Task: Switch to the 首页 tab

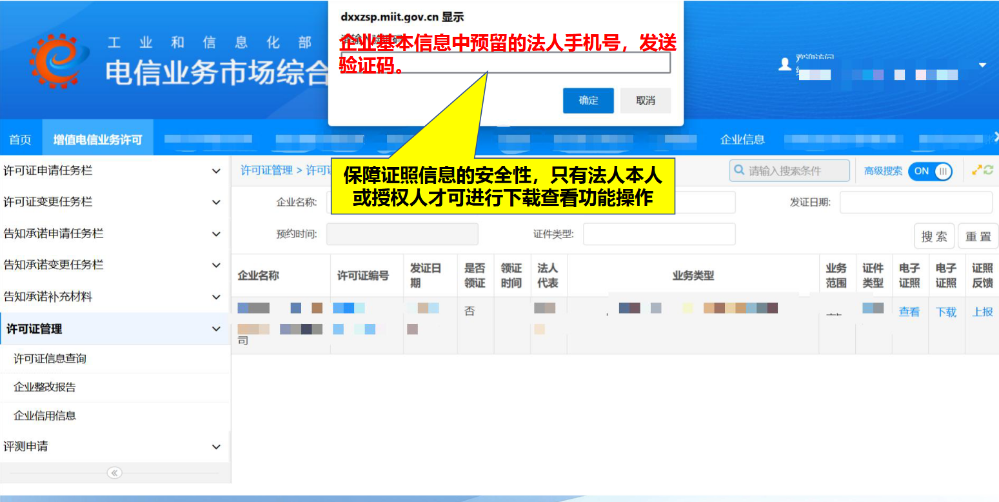Action: point(20,139)
